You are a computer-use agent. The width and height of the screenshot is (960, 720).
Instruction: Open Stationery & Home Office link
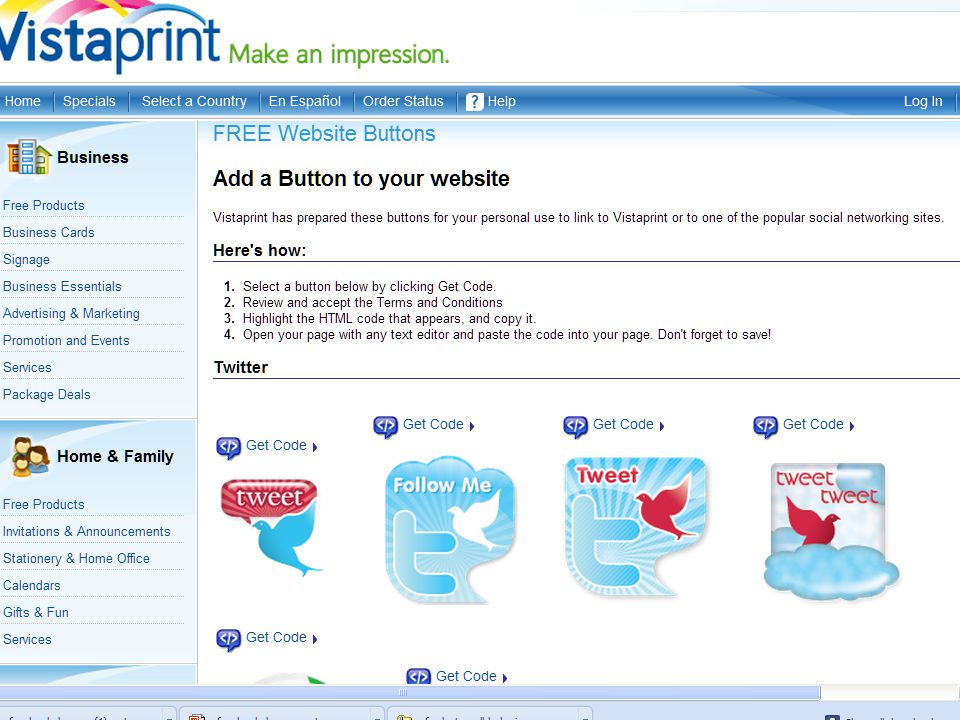[x=76, y=558]
